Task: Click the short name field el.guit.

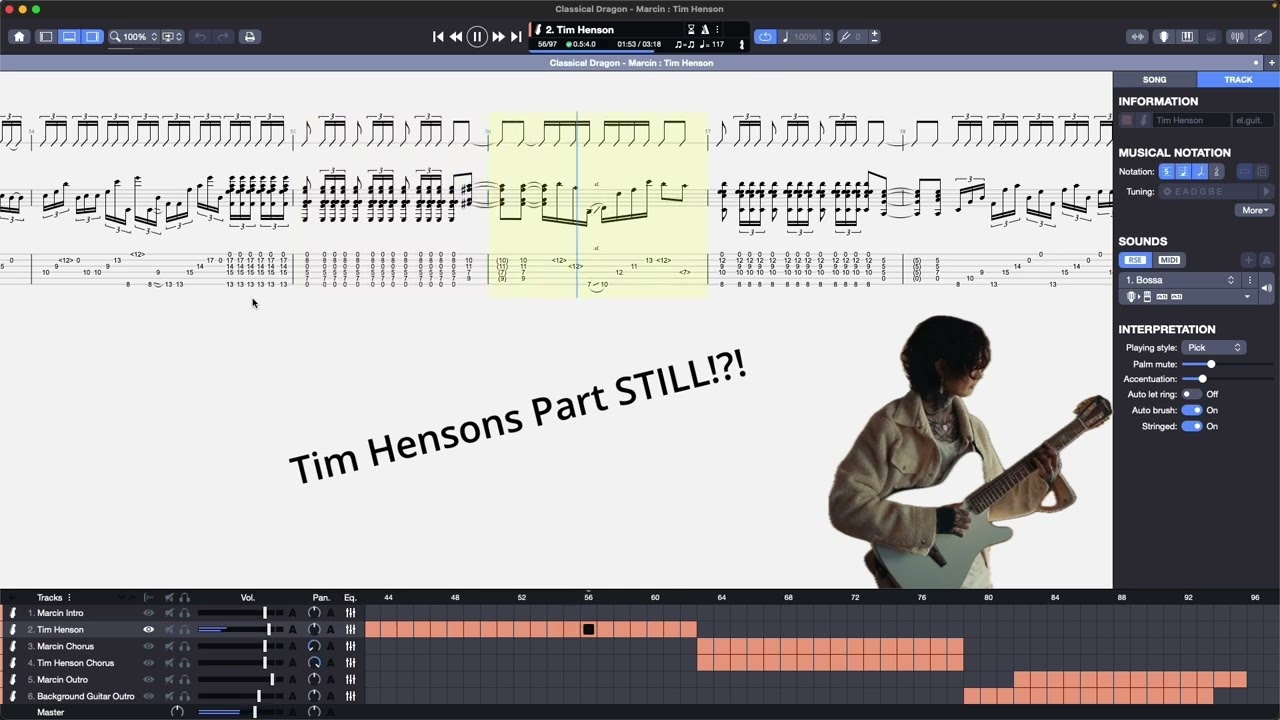Action: 1252,121
